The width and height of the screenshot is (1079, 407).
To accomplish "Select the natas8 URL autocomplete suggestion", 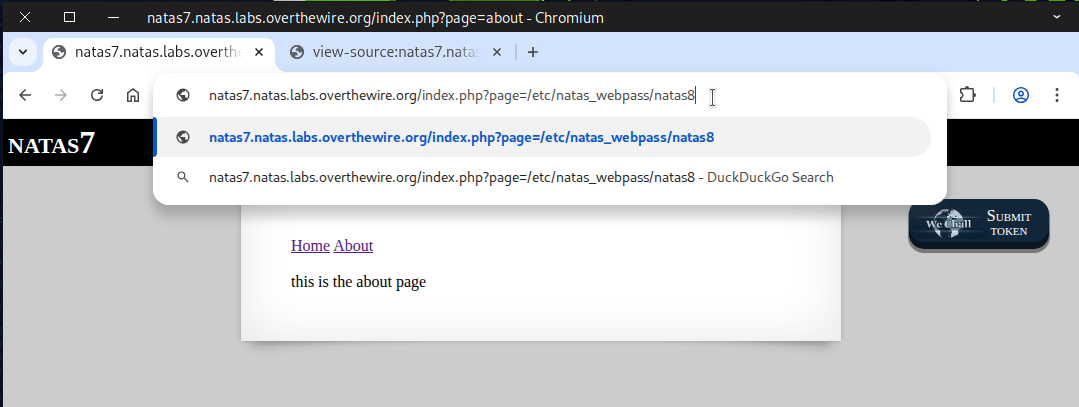I will pyautogui.click(x=461, y=137).
